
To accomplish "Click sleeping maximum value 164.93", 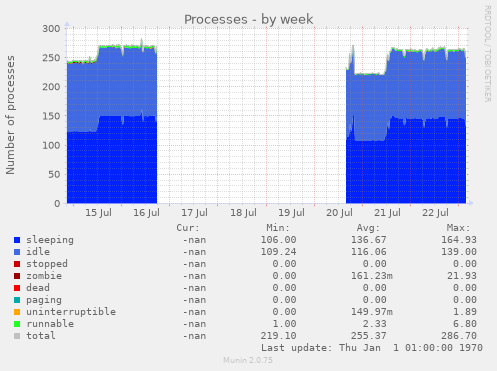I will pos(459,240).
